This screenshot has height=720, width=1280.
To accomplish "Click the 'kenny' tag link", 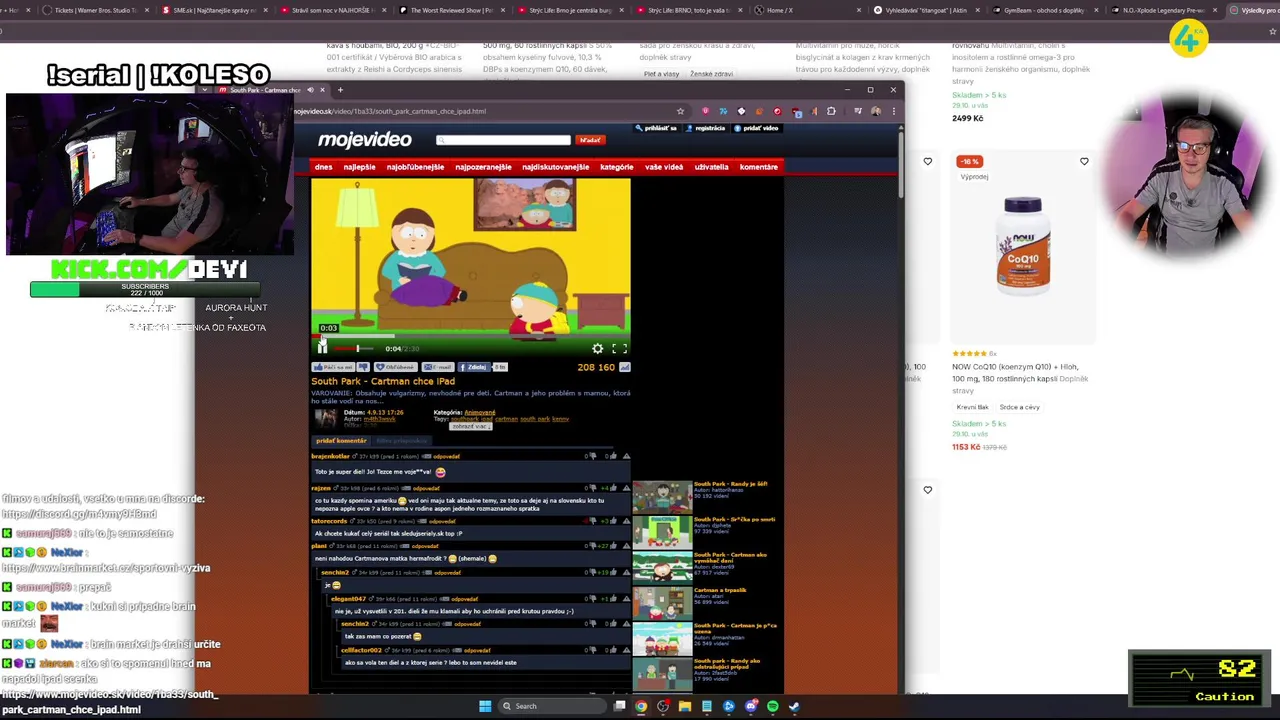I will tap(560, 419).
